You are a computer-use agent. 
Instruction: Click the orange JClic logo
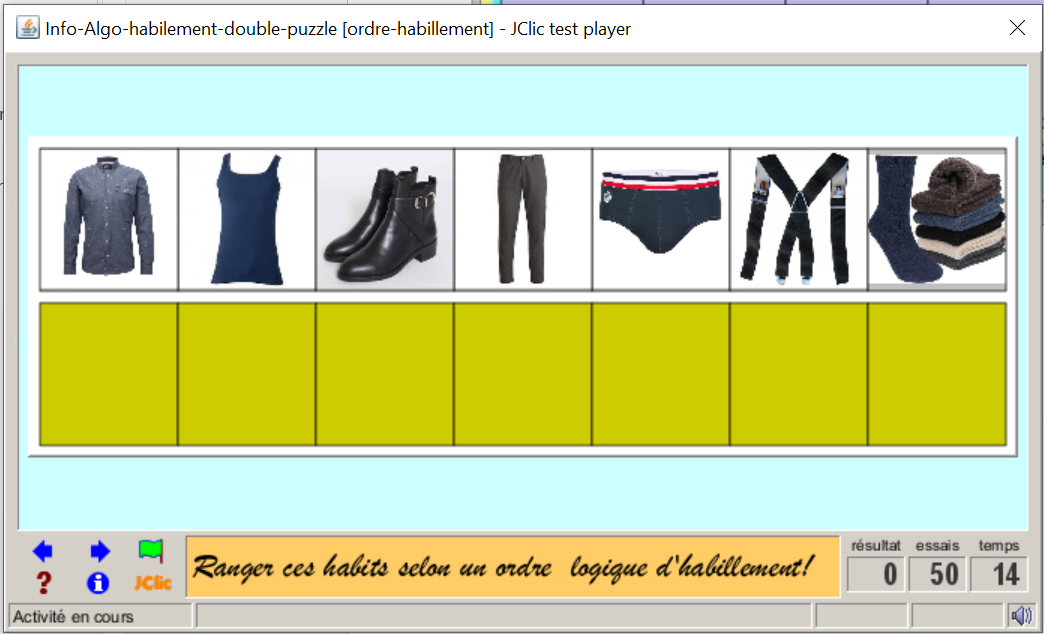coord(153,583)
